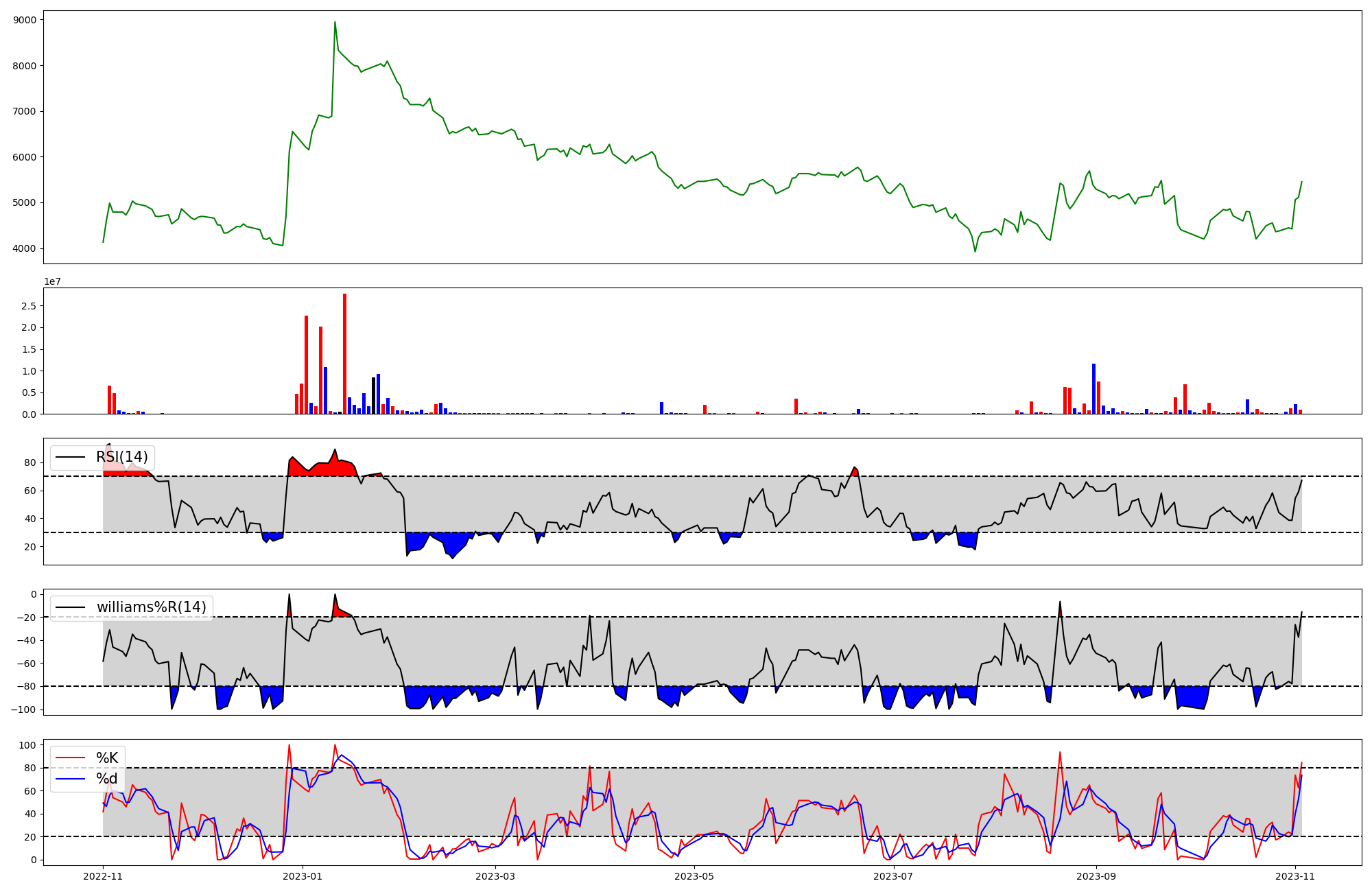
Task: Click the 2023-11 x-axis date label
Action: point(1295,876)
